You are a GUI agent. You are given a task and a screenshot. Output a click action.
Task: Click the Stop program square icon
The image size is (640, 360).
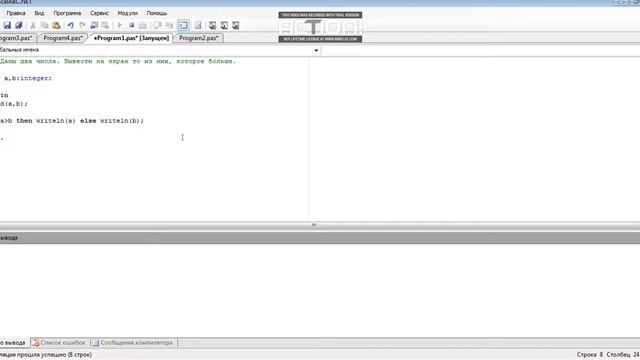pyautogui.click(x=131, y=25)
